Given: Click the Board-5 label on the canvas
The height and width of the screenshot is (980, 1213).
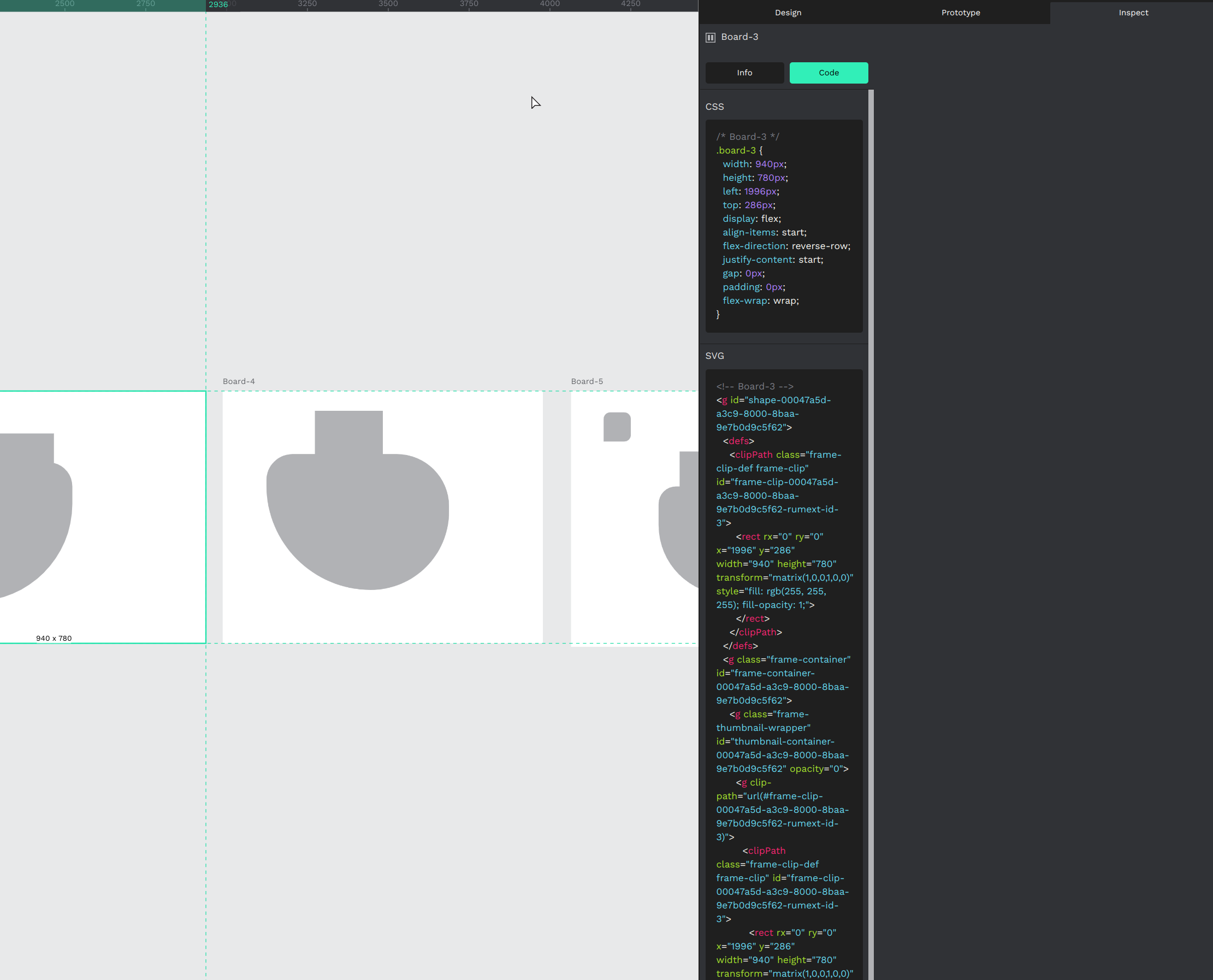Looking at the screenshot, I should point(586,381).
